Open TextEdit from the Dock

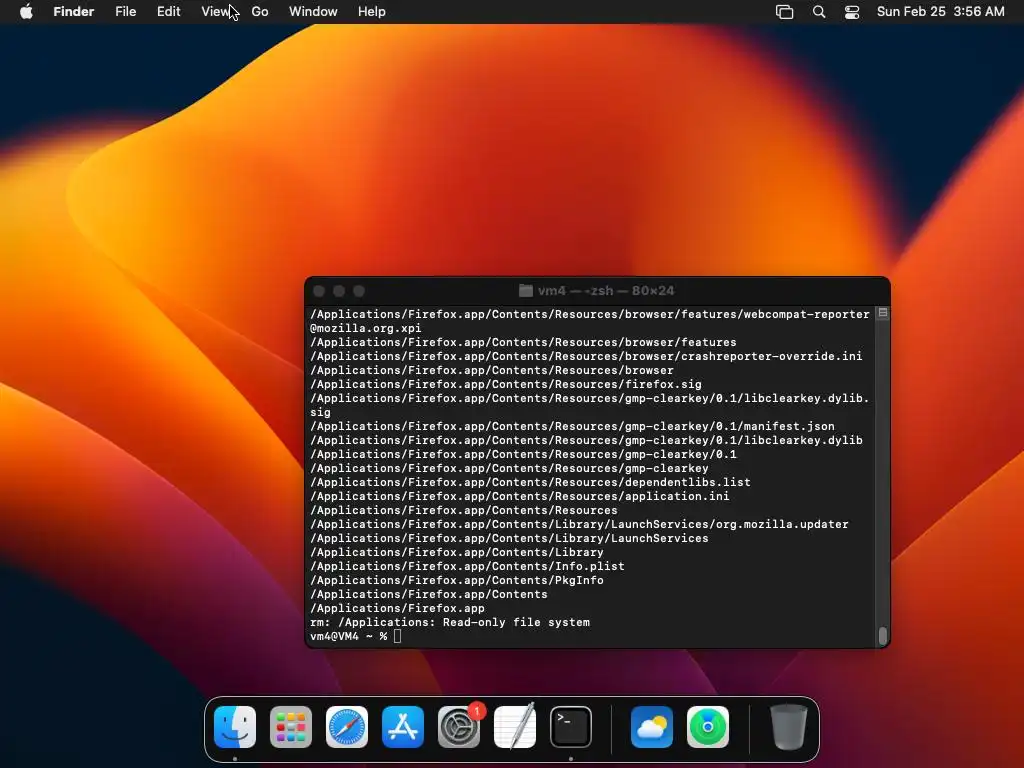pyautogui.click(x=515, y=727)
